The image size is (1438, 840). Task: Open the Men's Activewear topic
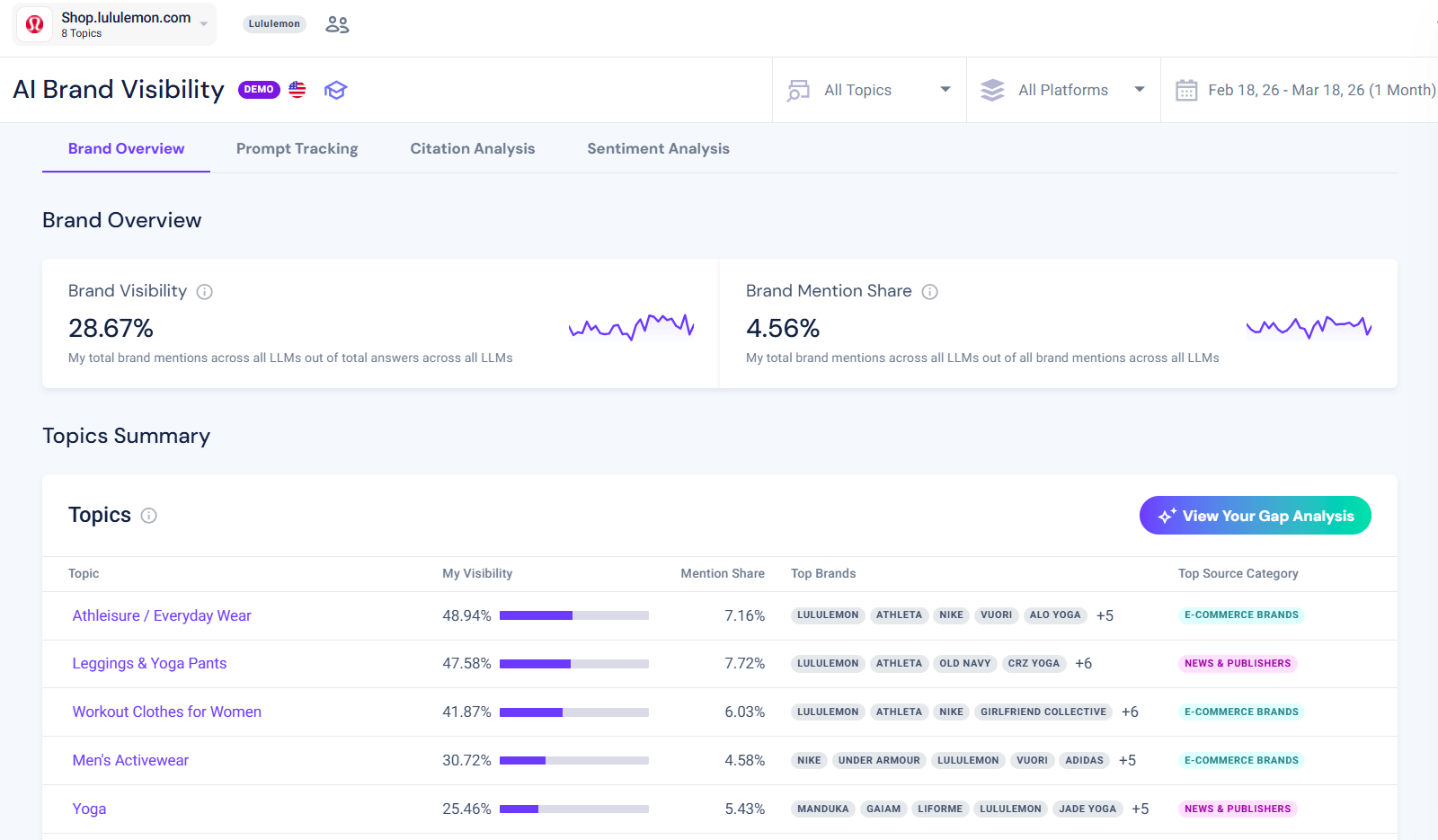point(130,761)
